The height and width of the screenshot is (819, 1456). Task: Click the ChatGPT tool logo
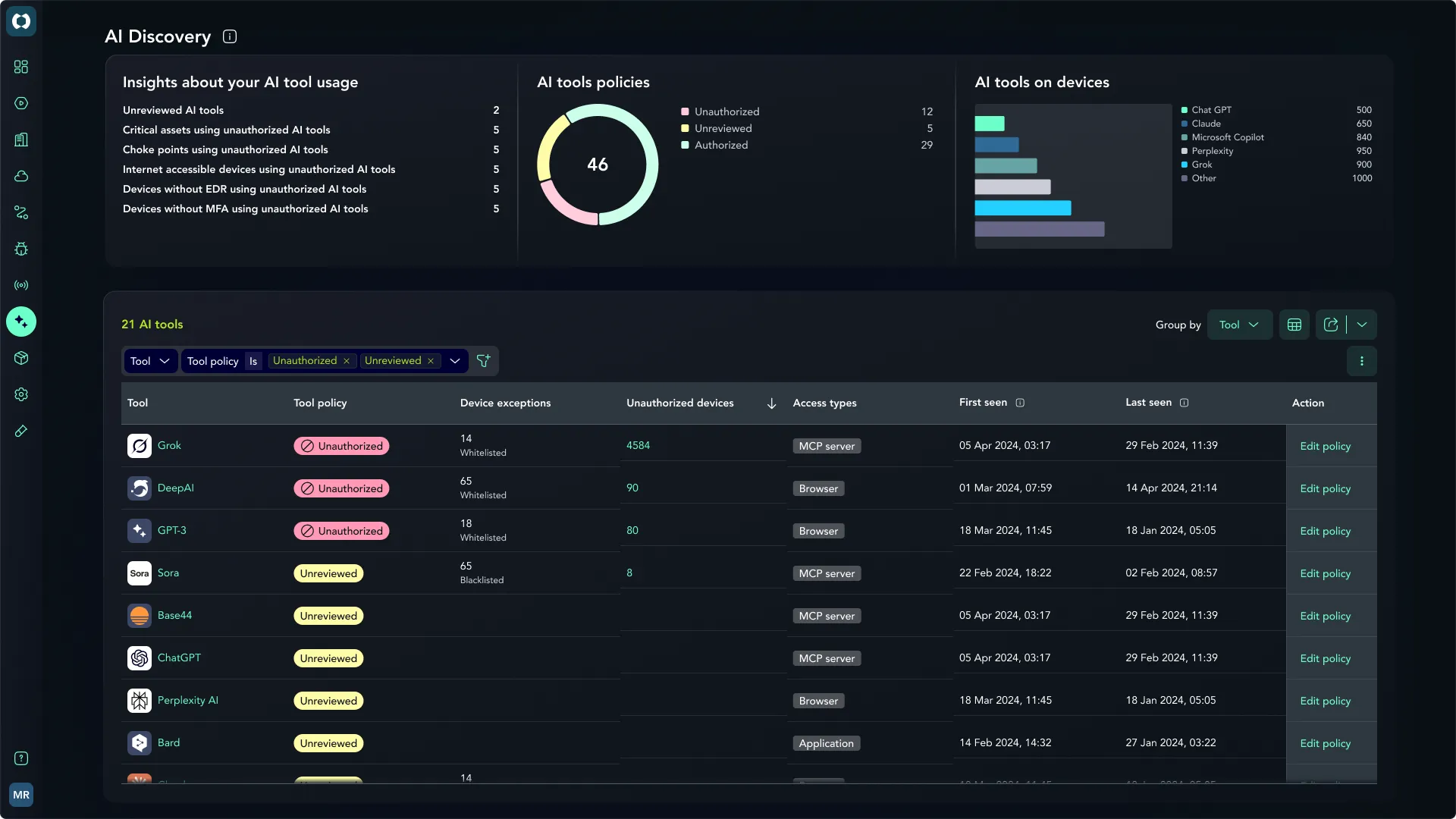tap(140, 658)
